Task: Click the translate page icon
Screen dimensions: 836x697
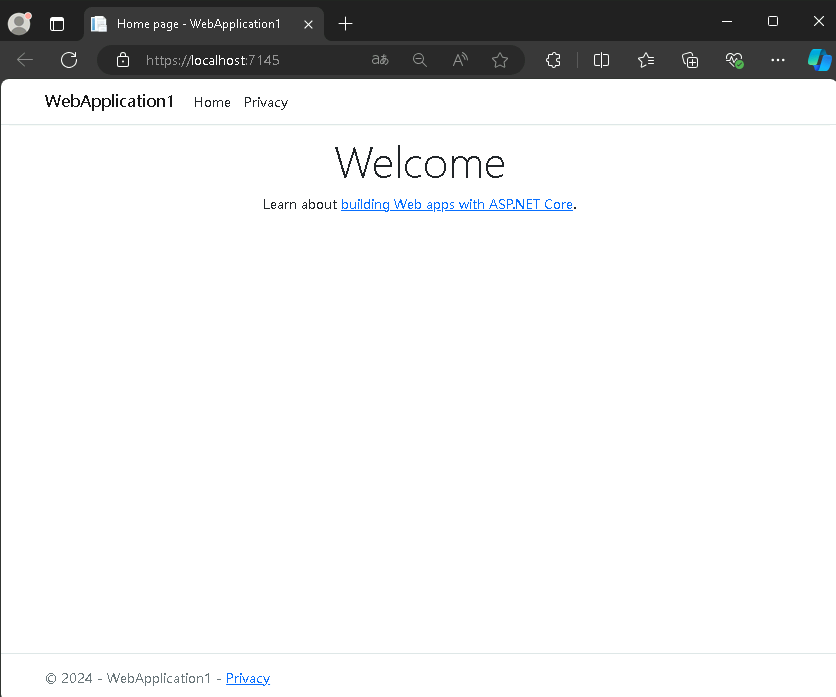Action: 380,60
